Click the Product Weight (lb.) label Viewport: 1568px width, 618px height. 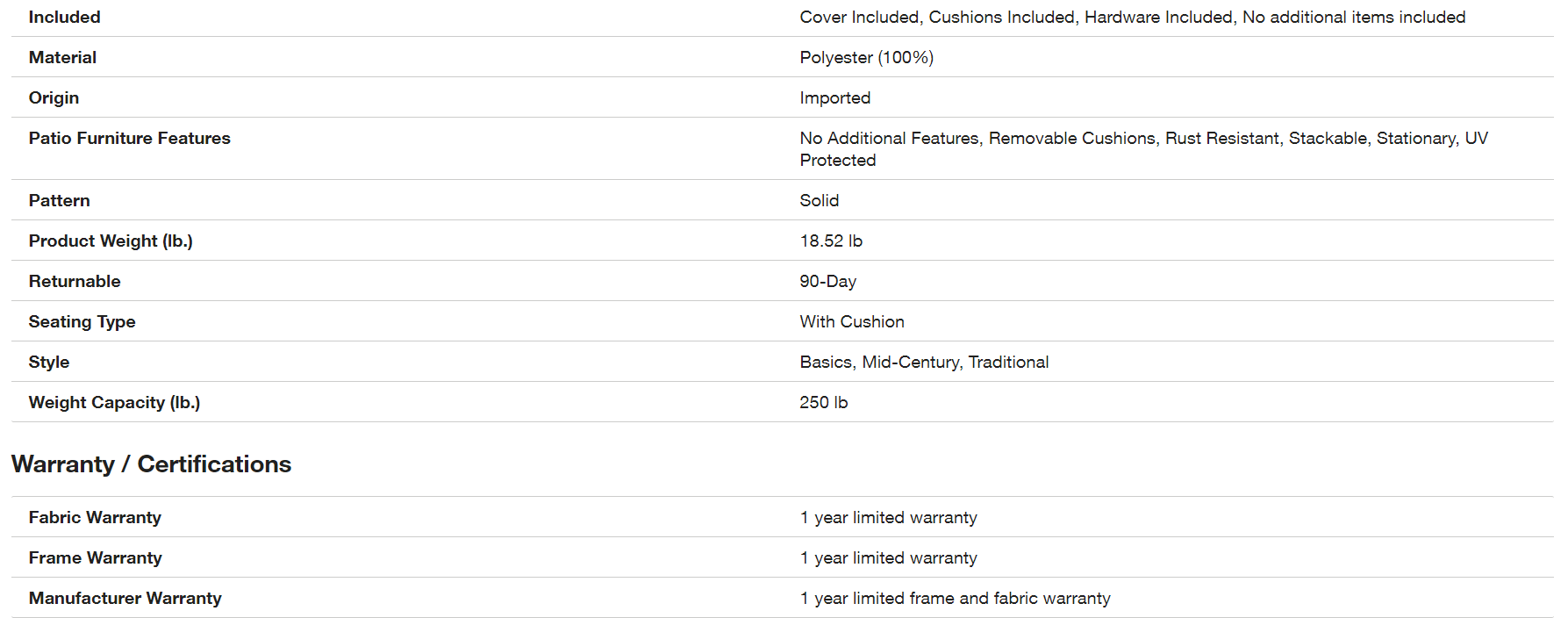111,241
